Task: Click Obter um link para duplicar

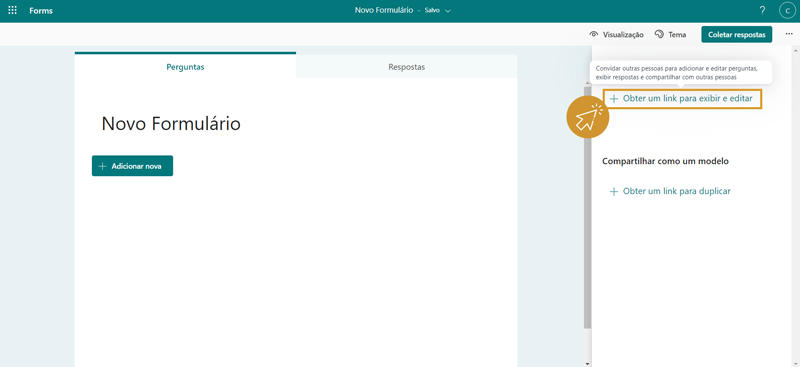Action: tap(670, 191)
